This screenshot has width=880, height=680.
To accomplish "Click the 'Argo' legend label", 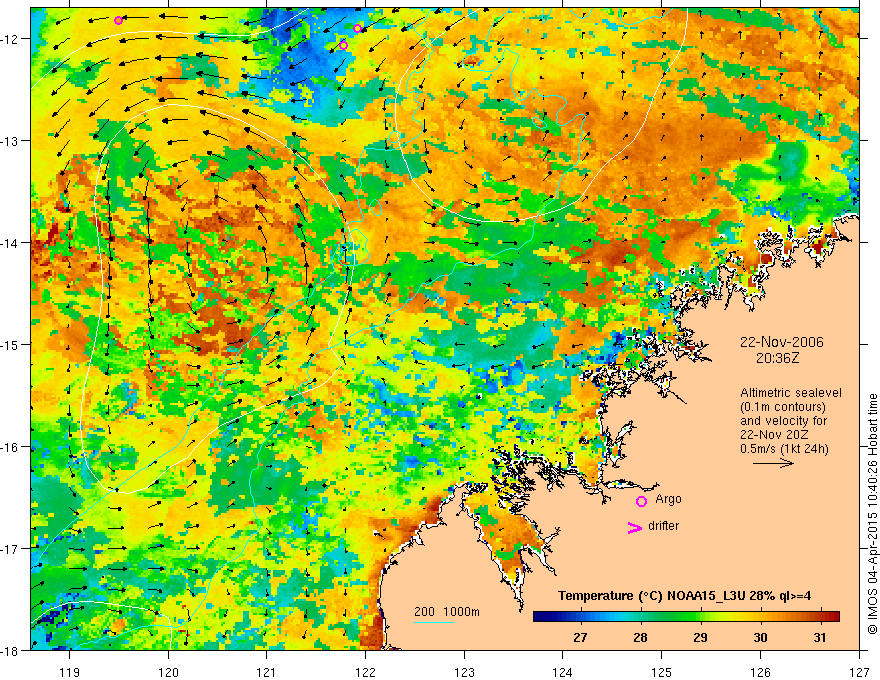I will pos(668,499).
